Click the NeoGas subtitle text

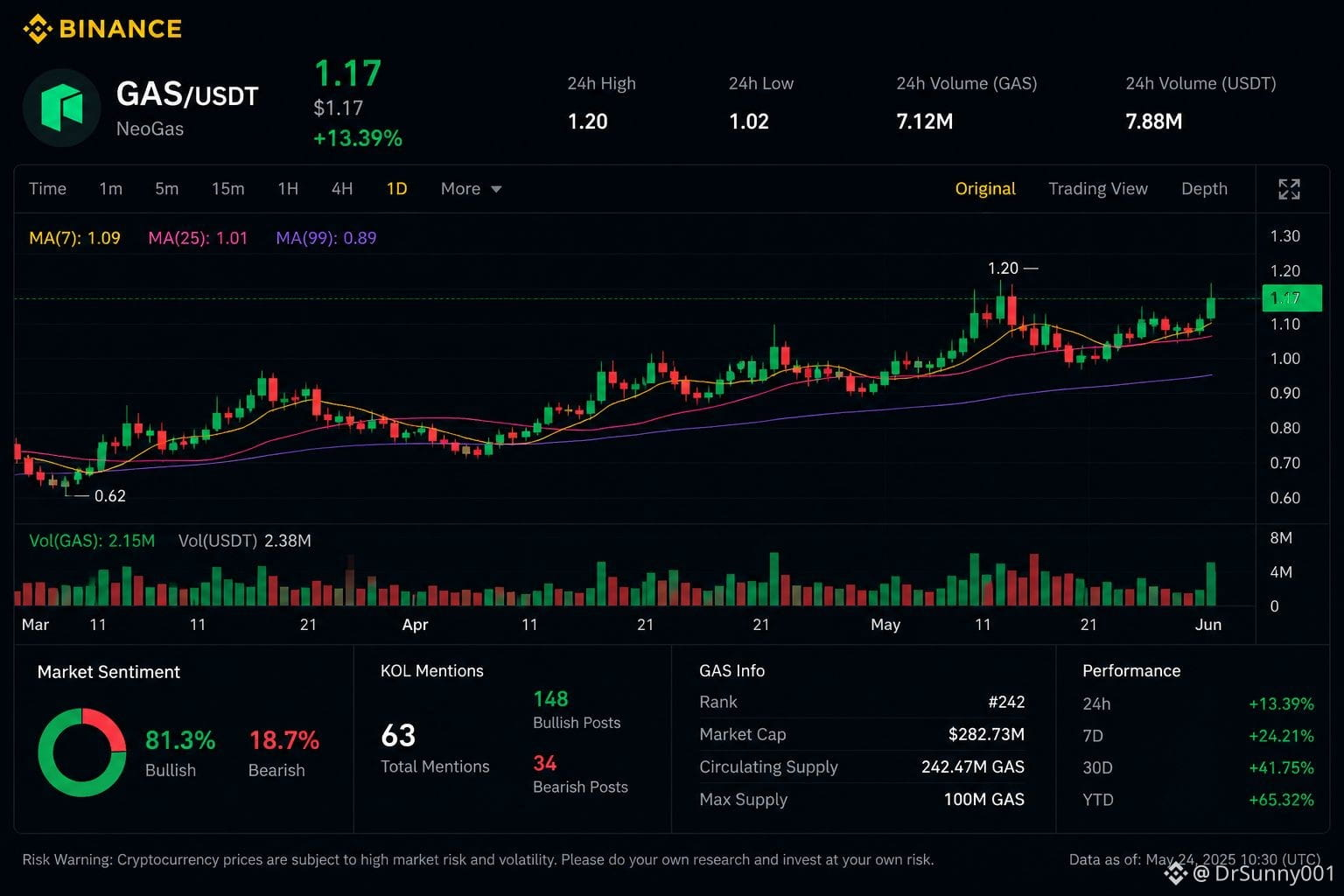coord(150,129)
